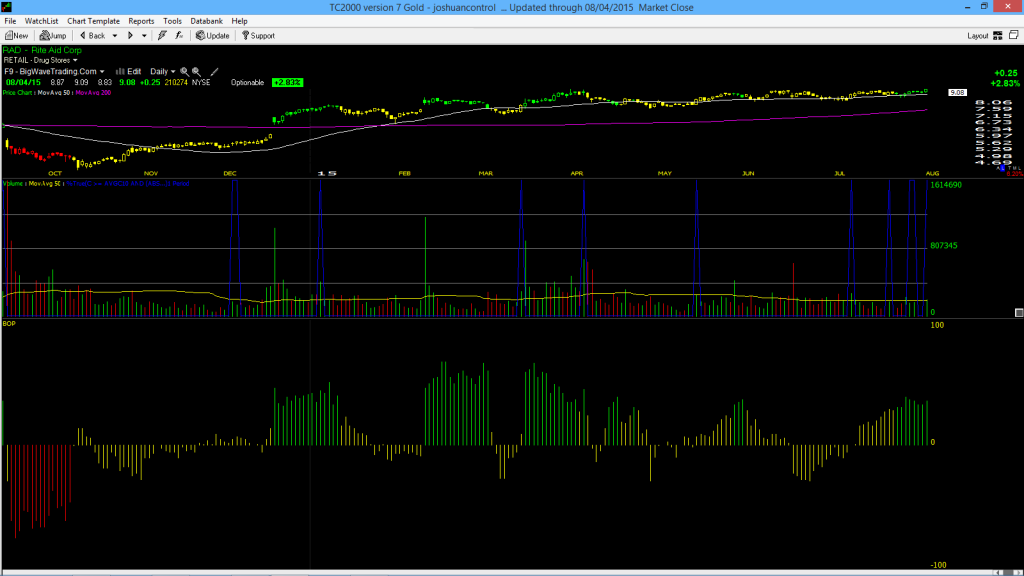Click the 9.08 price marker on the scale
1024x576 pixels.
tap(957, 93)
